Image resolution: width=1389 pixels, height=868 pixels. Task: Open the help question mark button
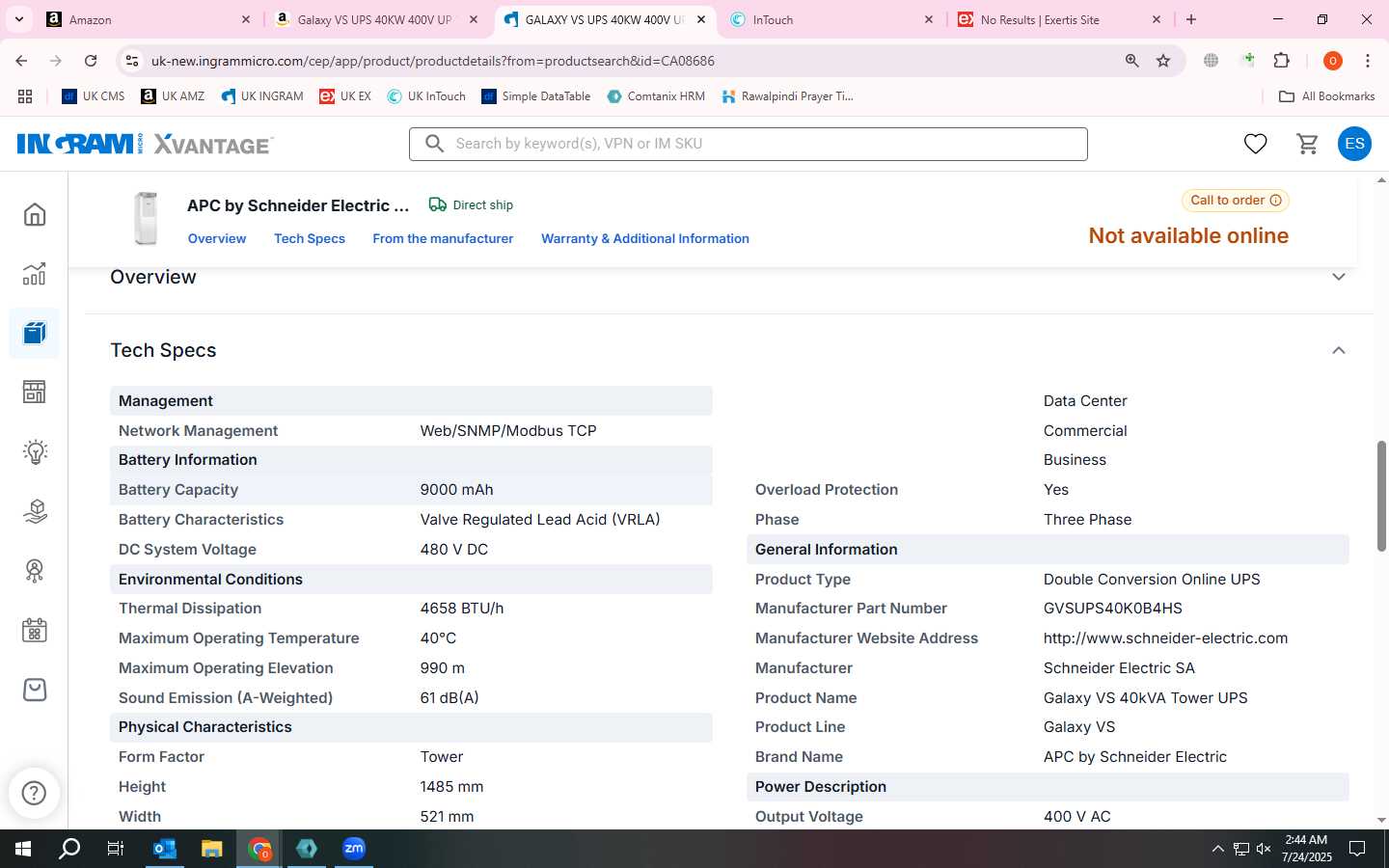[35, 793]
